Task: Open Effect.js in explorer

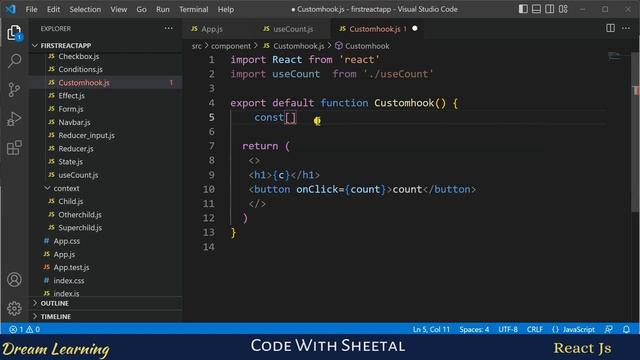Action: [71, 96]
